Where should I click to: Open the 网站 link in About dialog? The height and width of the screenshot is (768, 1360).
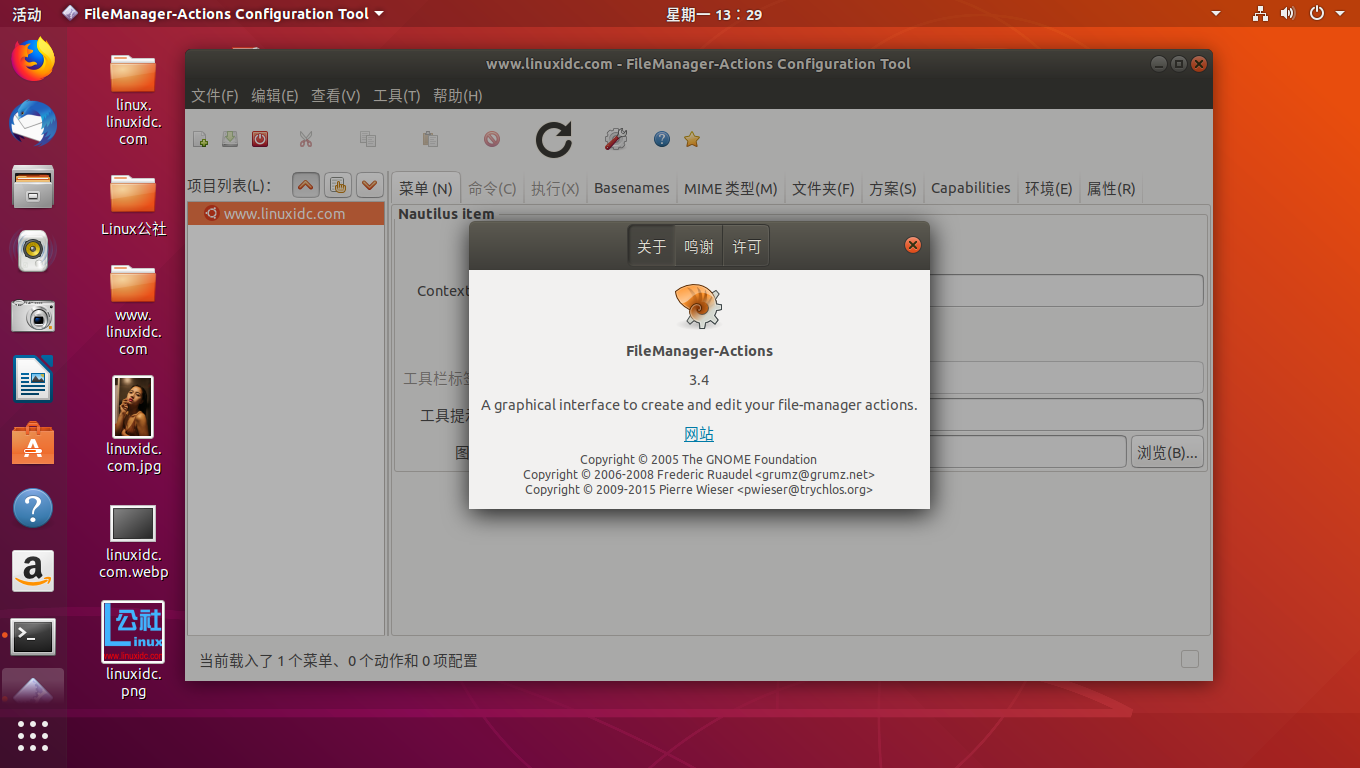(699, 434)
